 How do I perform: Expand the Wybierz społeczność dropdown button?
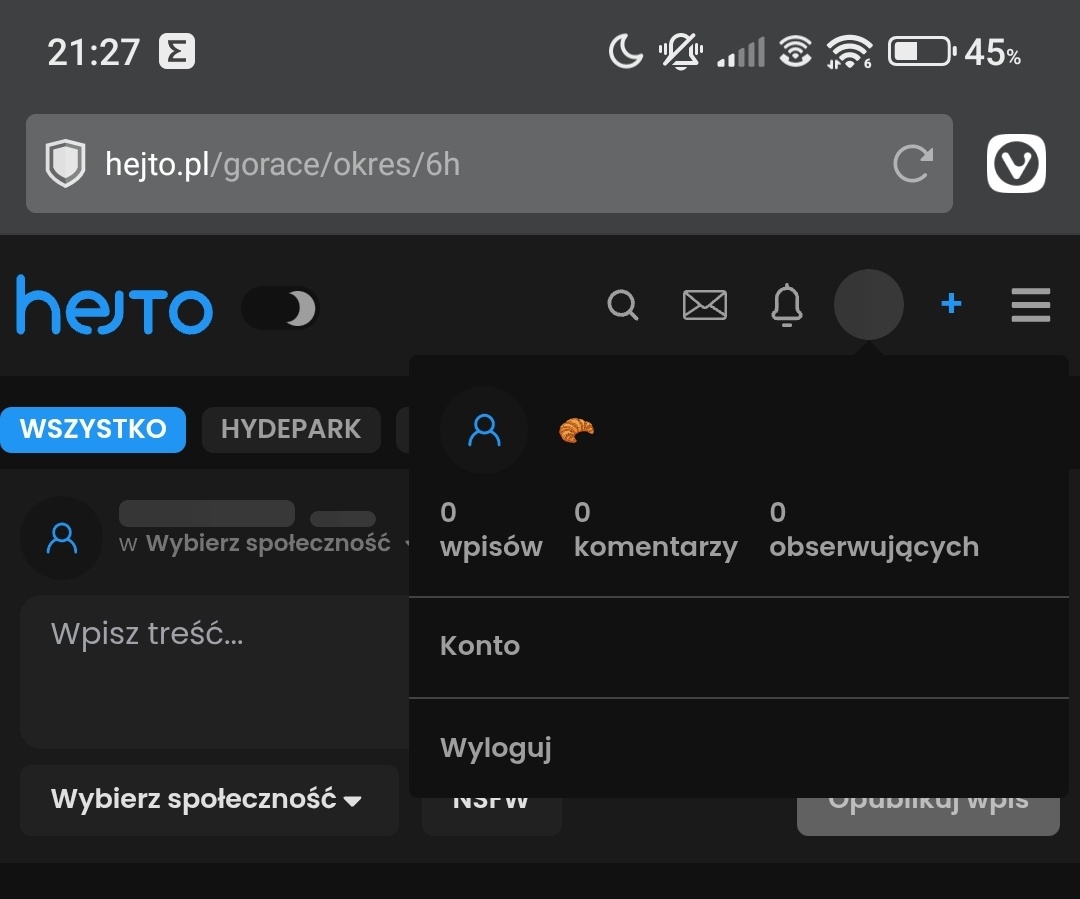(208, 800)
